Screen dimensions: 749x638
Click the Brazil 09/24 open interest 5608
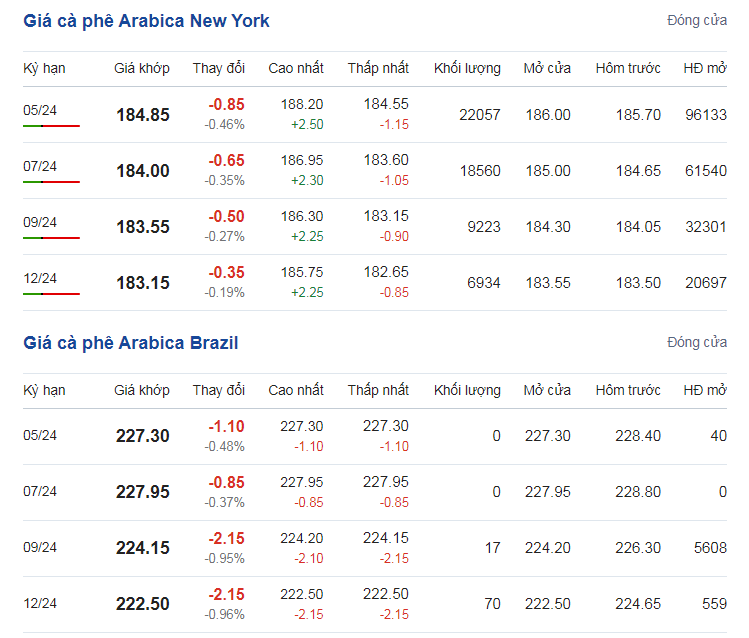click(710, 547)
